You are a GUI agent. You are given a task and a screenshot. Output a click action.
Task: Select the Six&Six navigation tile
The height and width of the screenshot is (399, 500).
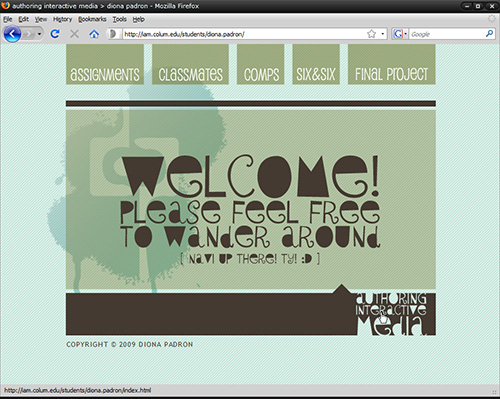(316, 64)
